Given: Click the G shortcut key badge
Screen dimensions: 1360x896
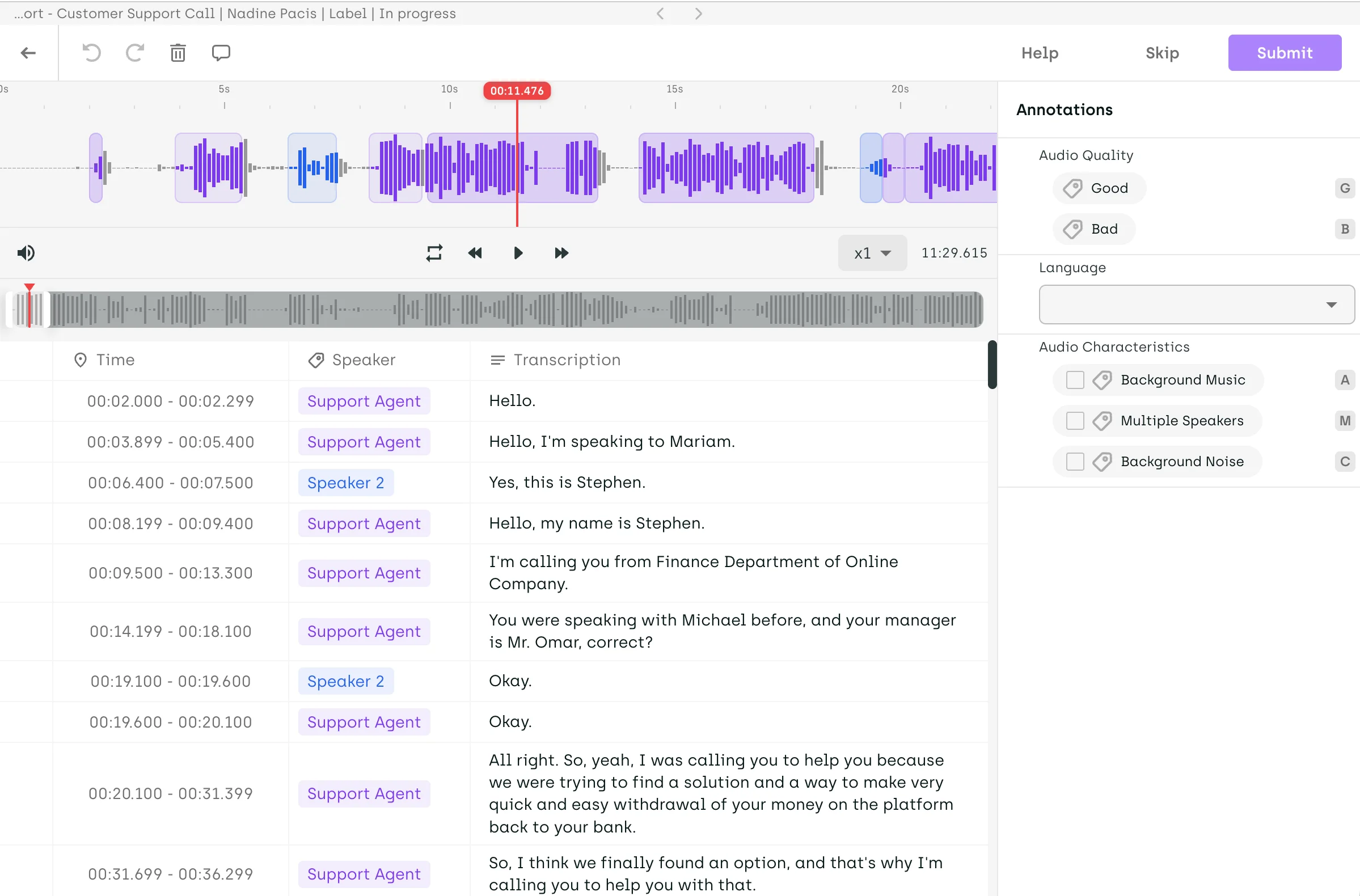Looking at the screenshot, I should click(1345, 188).
